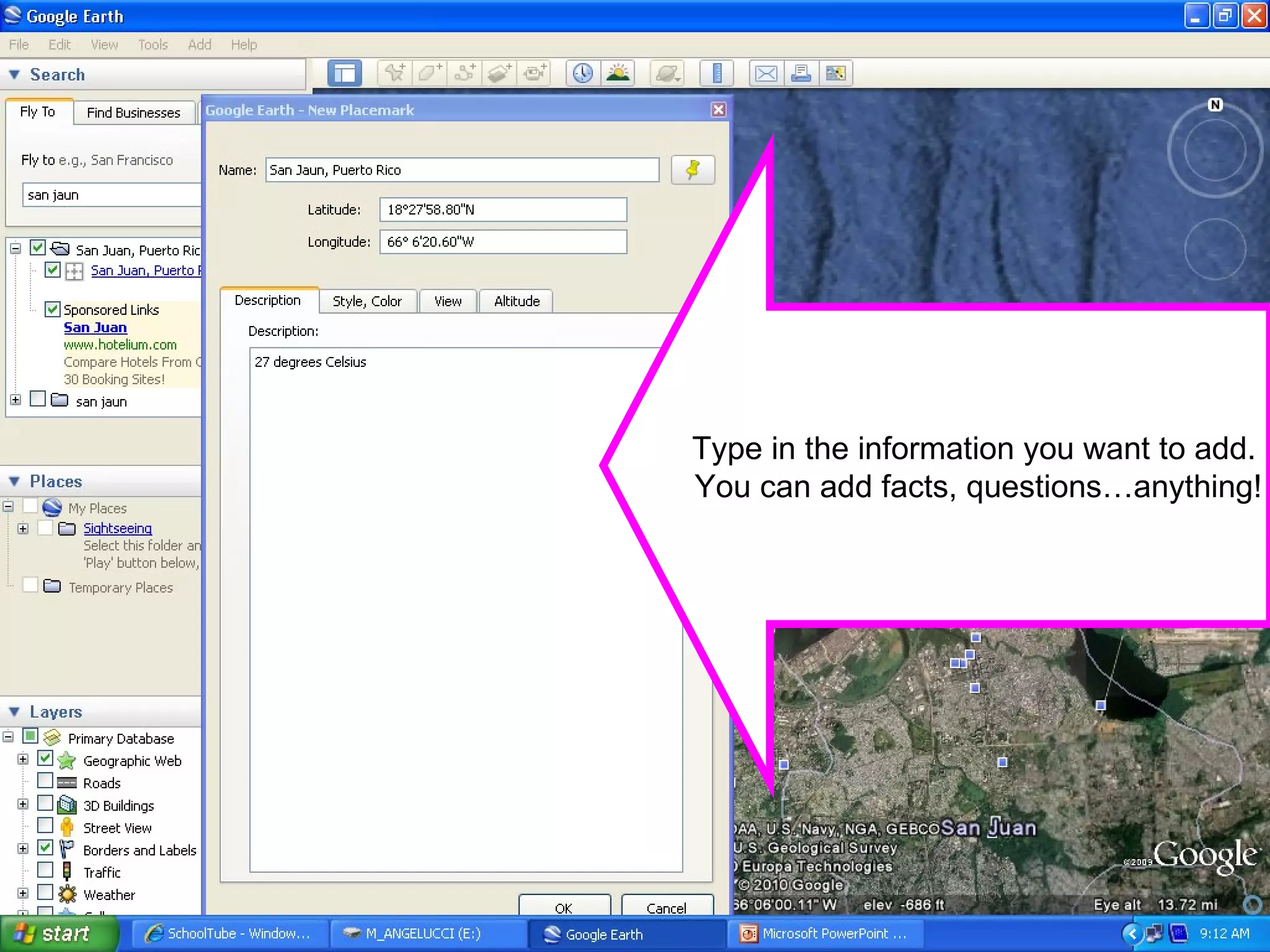The height and width of the screenshot is (952, 1270).
Task: Switch to the Find Businesses tab
Action: point(134,113)
